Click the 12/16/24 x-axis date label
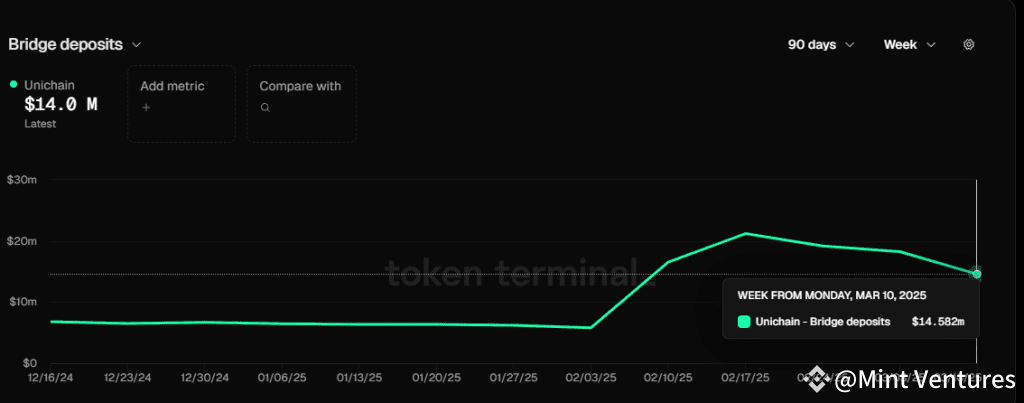The height and width of the screenshot is (403, 1024). coord(49,378)
